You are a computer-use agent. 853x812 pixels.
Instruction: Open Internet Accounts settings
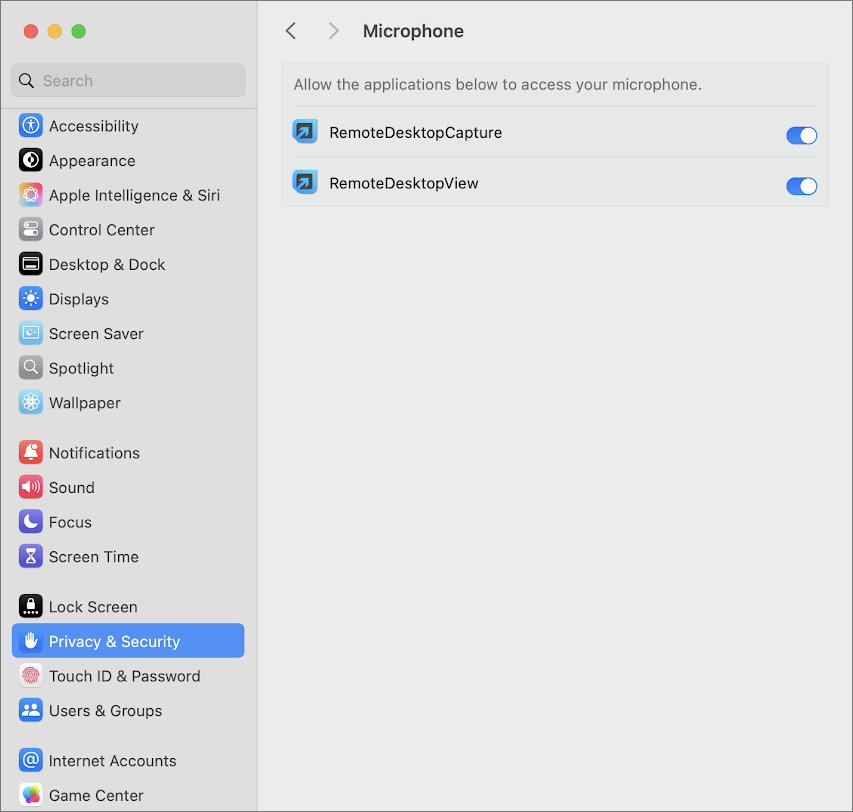(x=112, y=761)
